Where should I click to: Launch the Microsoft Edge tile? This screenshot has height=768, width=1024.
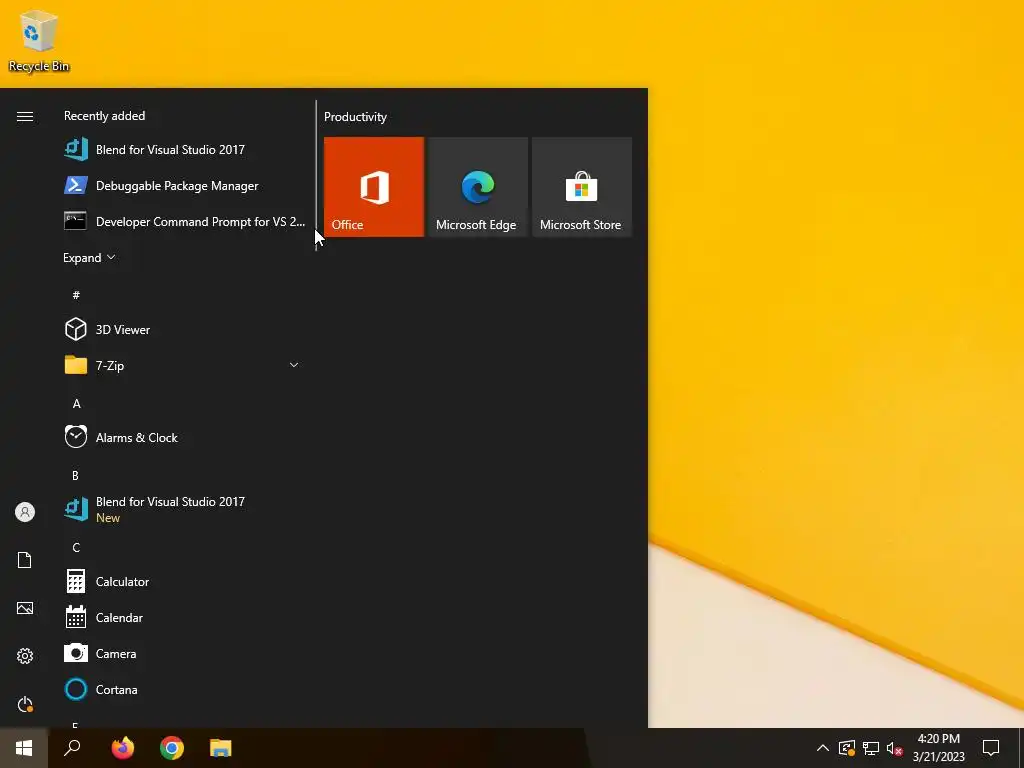(x=477, y=187)
